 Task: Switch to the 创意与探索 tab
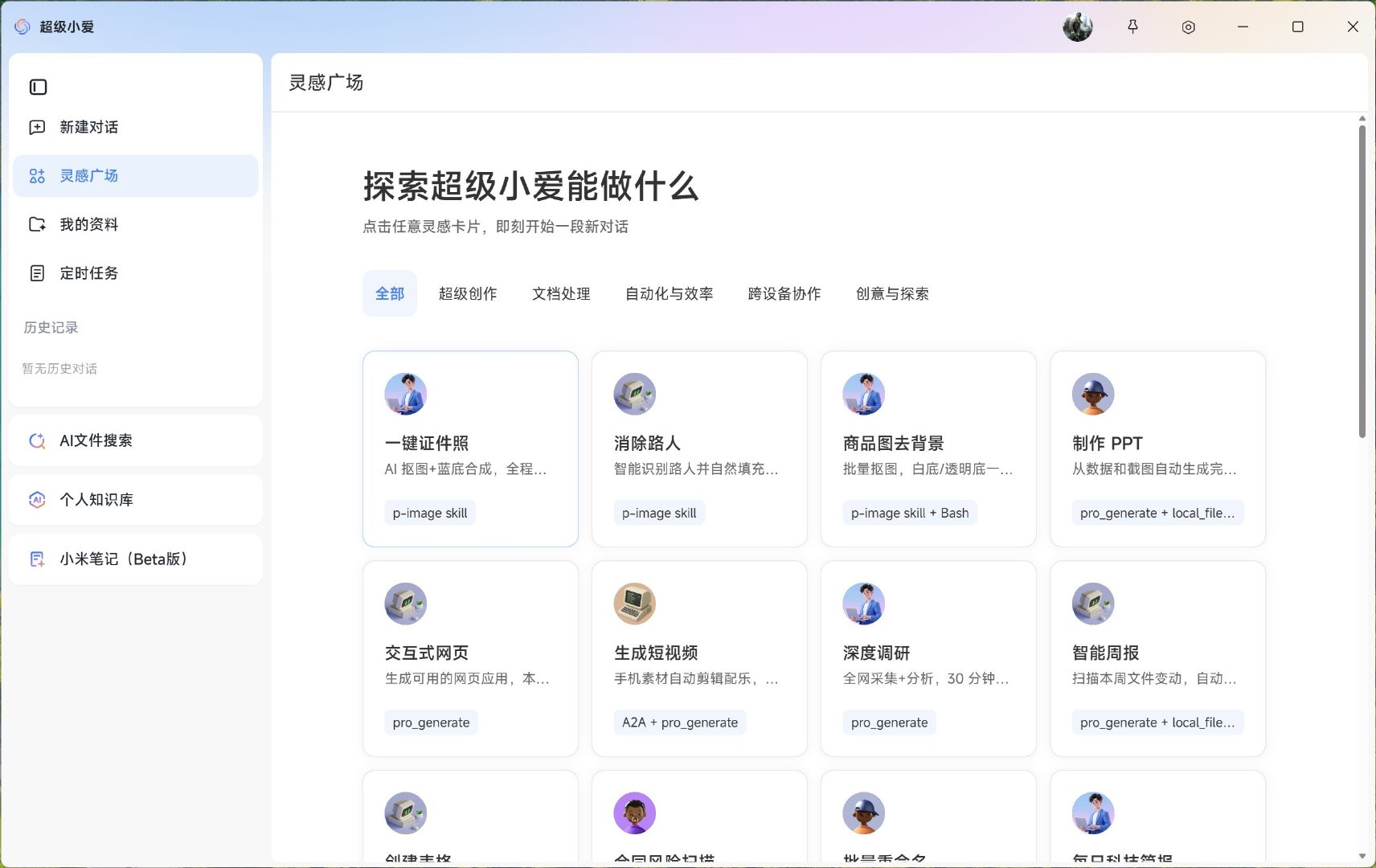[x=892, y=293]
